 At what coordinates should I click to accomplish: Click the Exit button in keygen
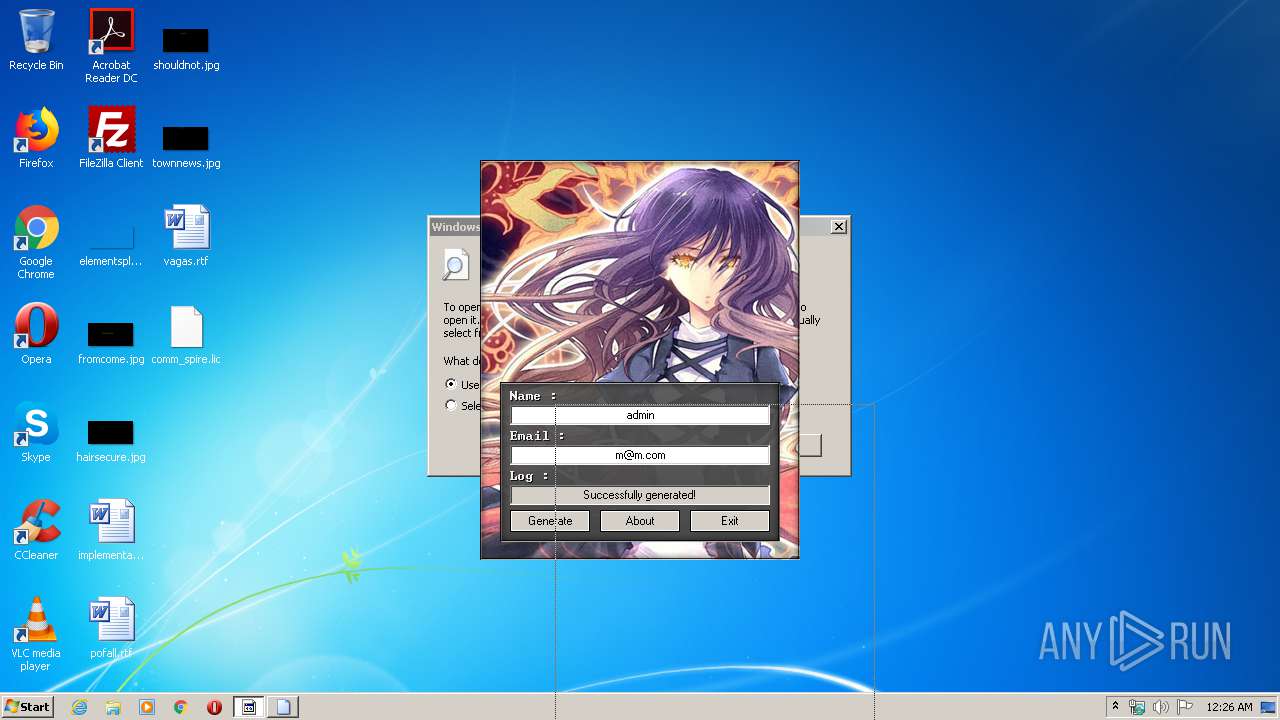click(x=730, y=521)
